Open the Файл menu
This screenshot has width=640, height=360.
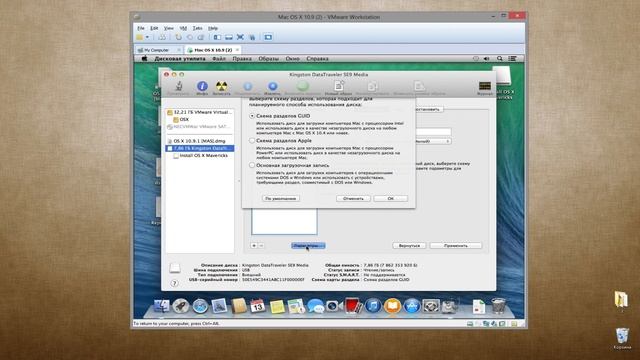[219, 59]
